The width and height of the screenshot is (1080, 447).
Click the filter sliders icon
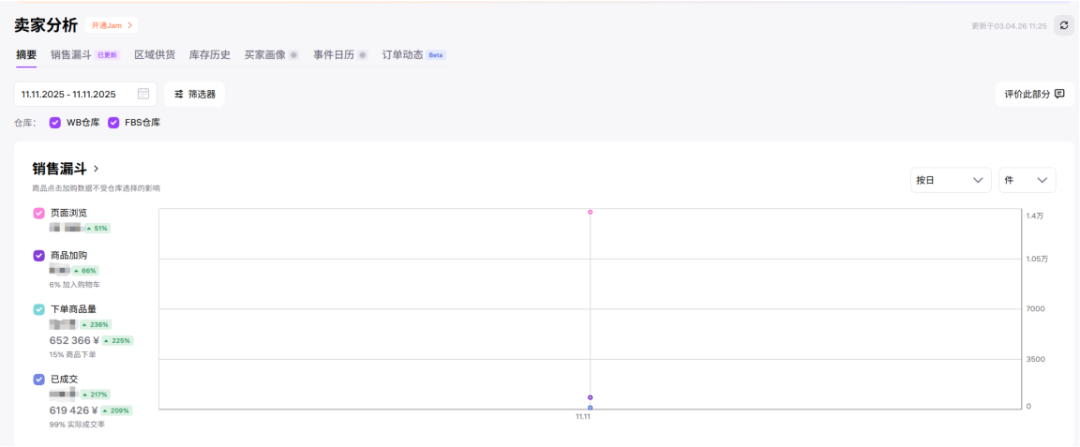coord(179,94)
